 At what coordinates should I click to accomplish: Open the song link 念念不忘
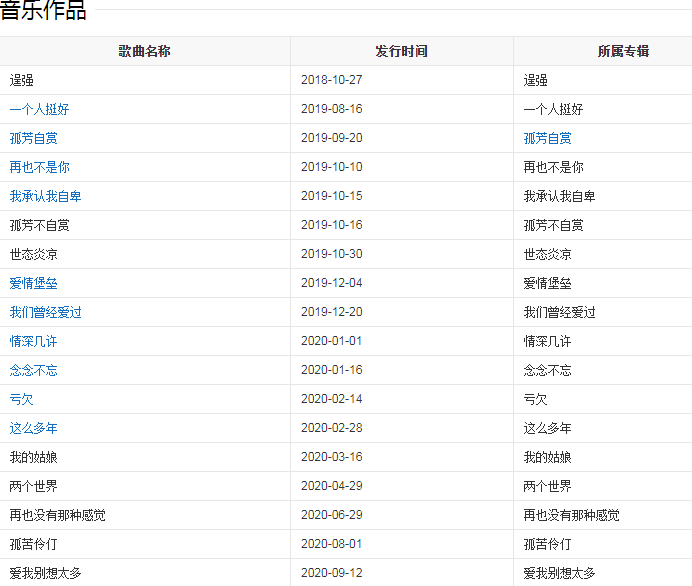[34, 370]
